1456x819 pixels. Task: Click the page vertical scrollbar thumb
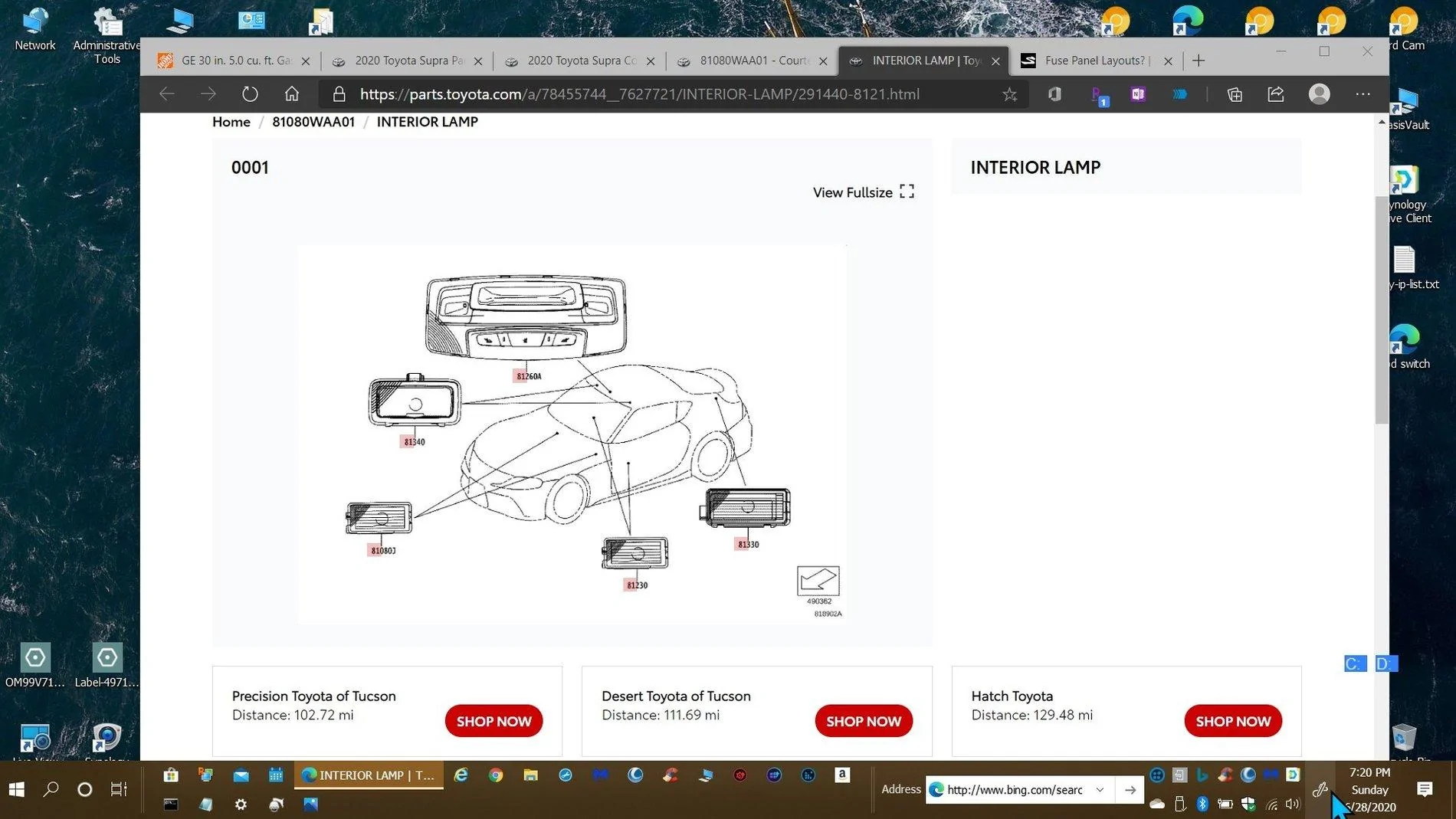click(1382, 309)
